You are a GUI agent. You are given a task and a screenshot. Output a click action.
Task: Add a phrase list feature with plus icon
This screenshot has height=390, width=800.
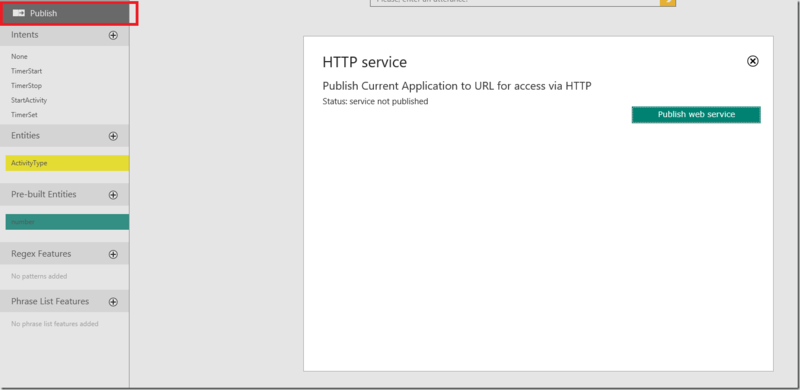tap(113, 302)
